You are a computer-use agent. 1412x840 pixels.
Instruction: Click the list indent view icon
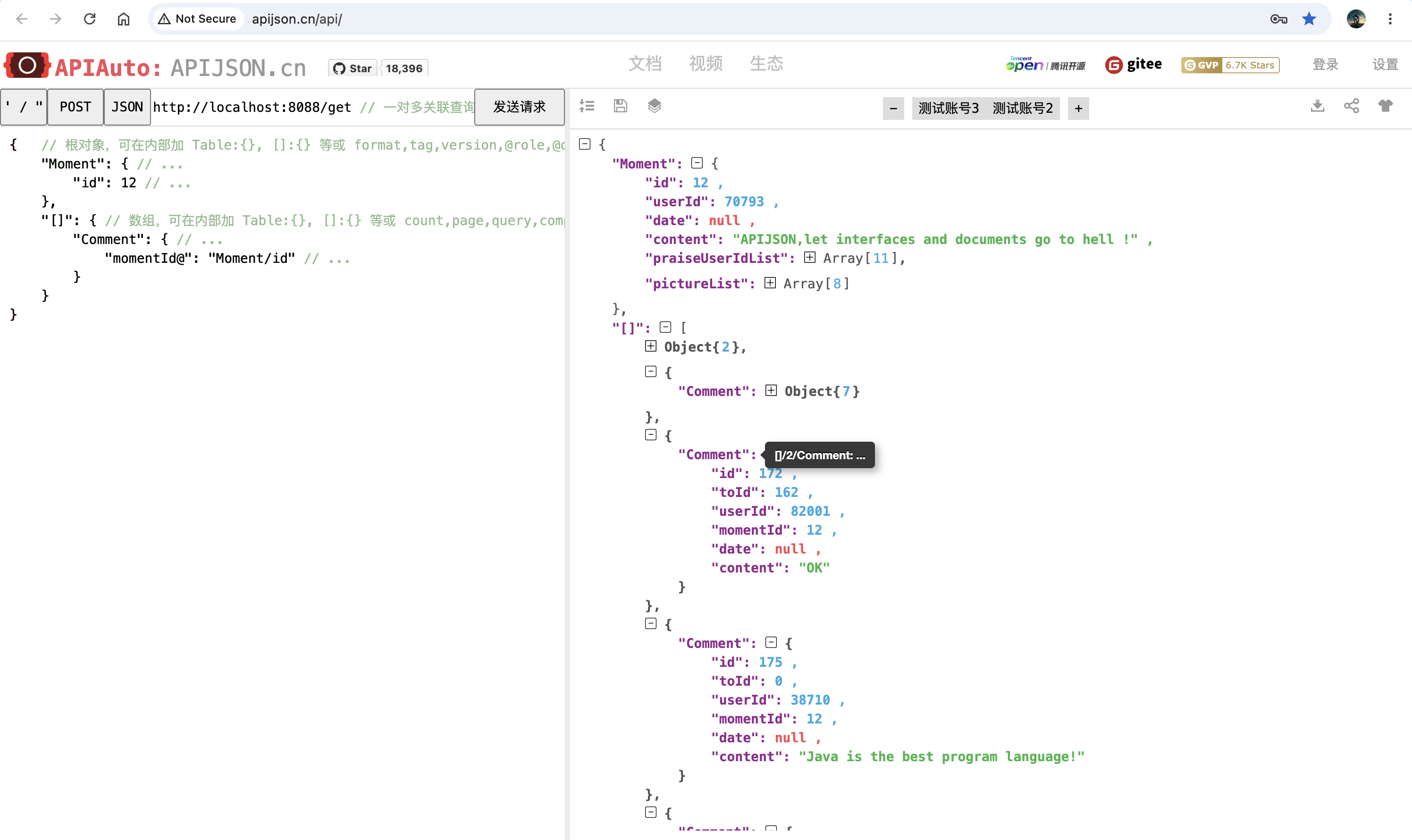pyautogui.click(x=587, y=106)
